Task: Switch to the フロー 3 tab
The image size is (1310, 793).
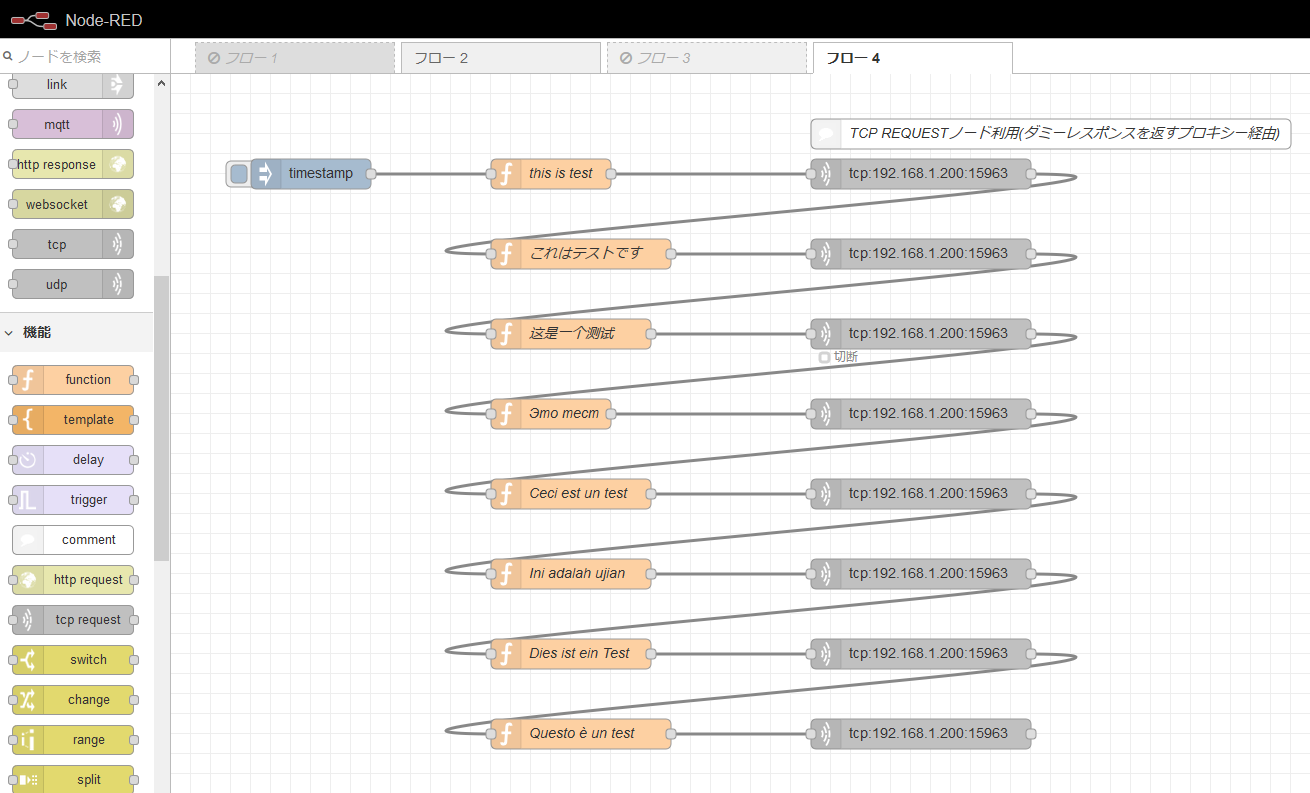Action: click(x=707, y=58)
